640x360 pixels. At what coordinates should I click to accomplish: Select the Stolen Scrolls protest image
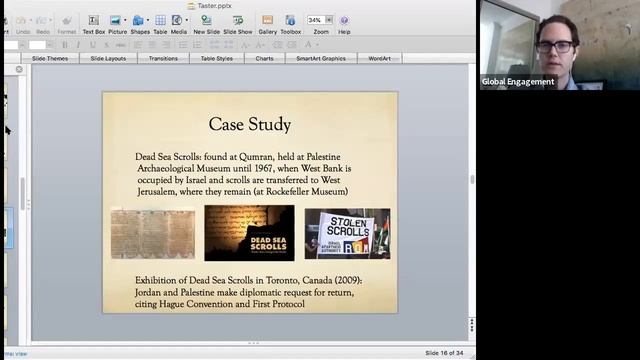tap(347, 234)
